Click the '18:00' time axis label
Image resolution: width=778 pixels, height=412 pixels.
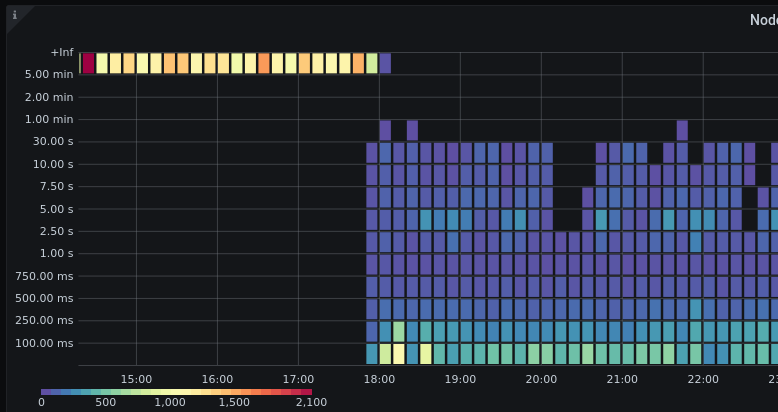click(x=380, y=379)
